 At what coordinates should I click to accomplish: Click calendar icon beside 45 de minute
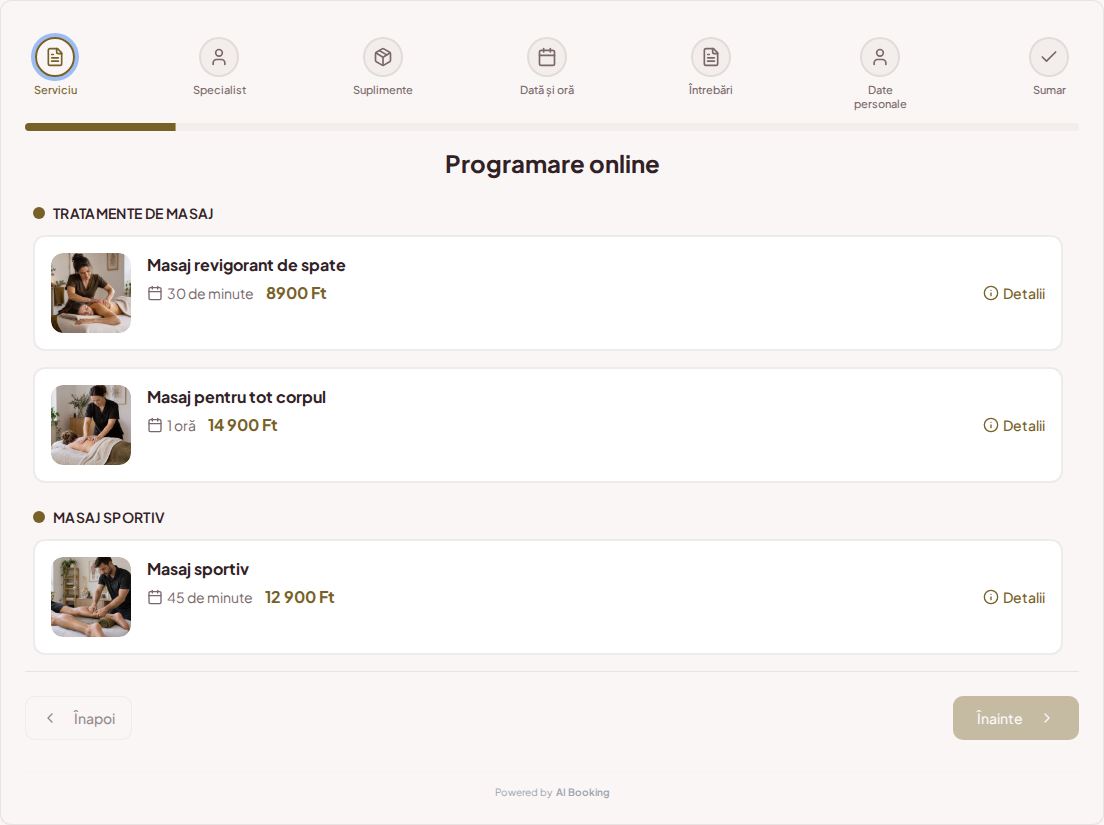click(155, 598)
